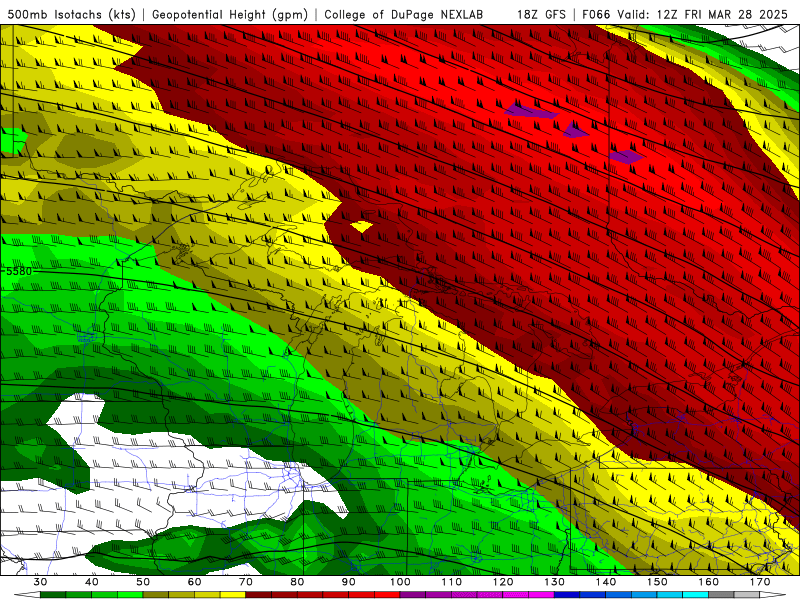Click the '30' value on the color scale
The image size is (800, 600).
click(40, 582)
